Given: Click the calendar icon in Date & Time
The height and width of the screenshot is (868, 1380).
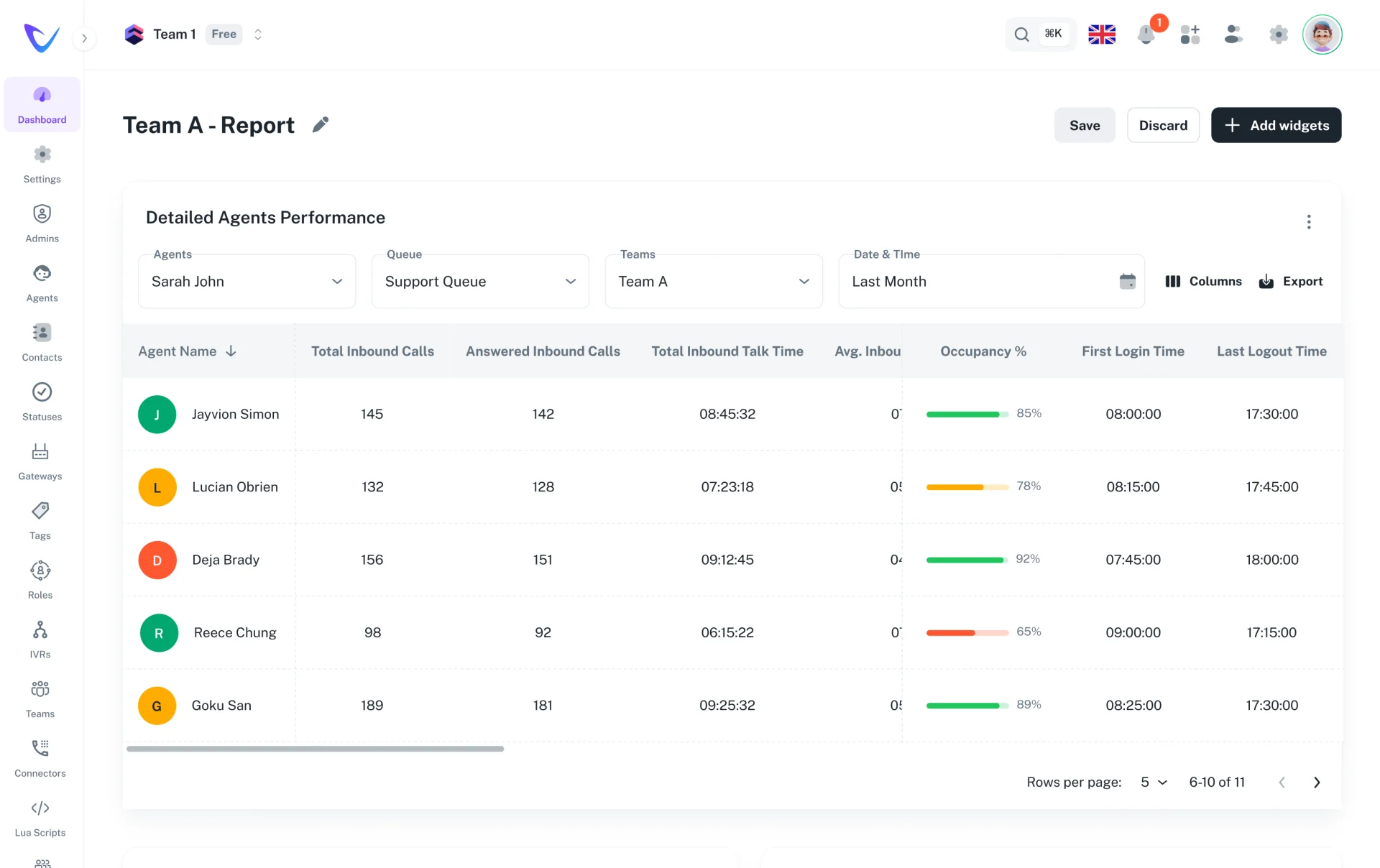Looking at the screenshot, I should [1127, 282].
